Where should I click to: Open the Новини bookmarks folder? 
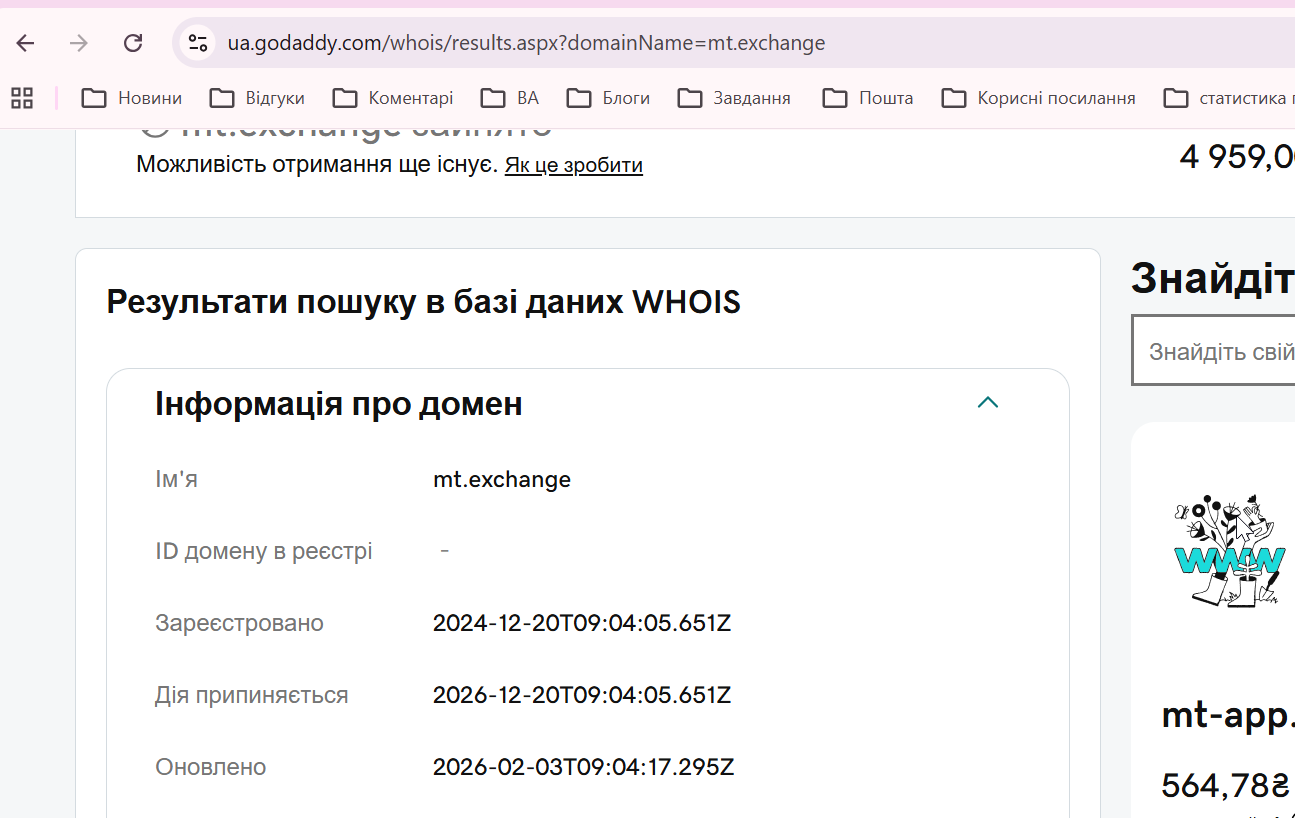pos(131,98)
